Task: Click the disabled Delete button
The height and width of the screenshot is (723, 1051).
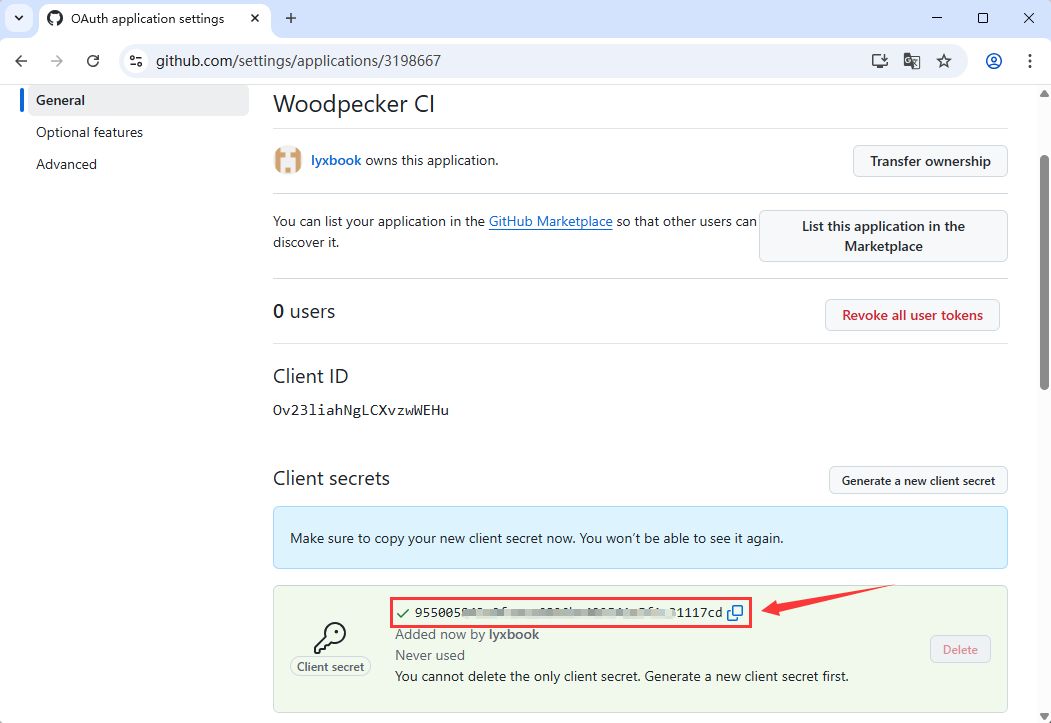Action: coord(960,649)
